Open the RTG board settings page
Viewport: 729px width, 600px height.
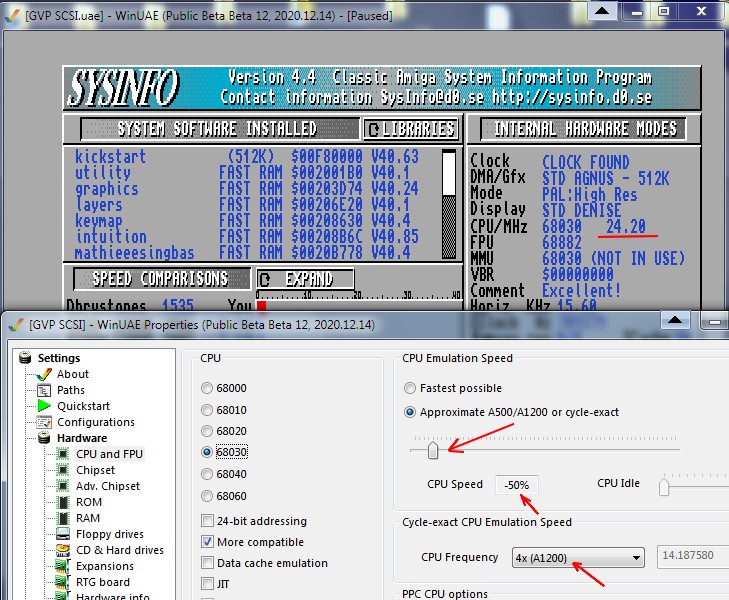point(102,582)
